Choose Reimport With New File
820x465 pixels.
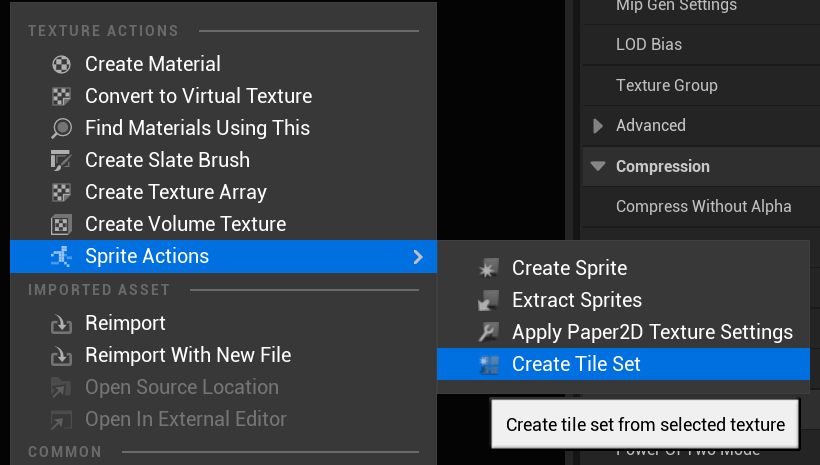point(188,355)
